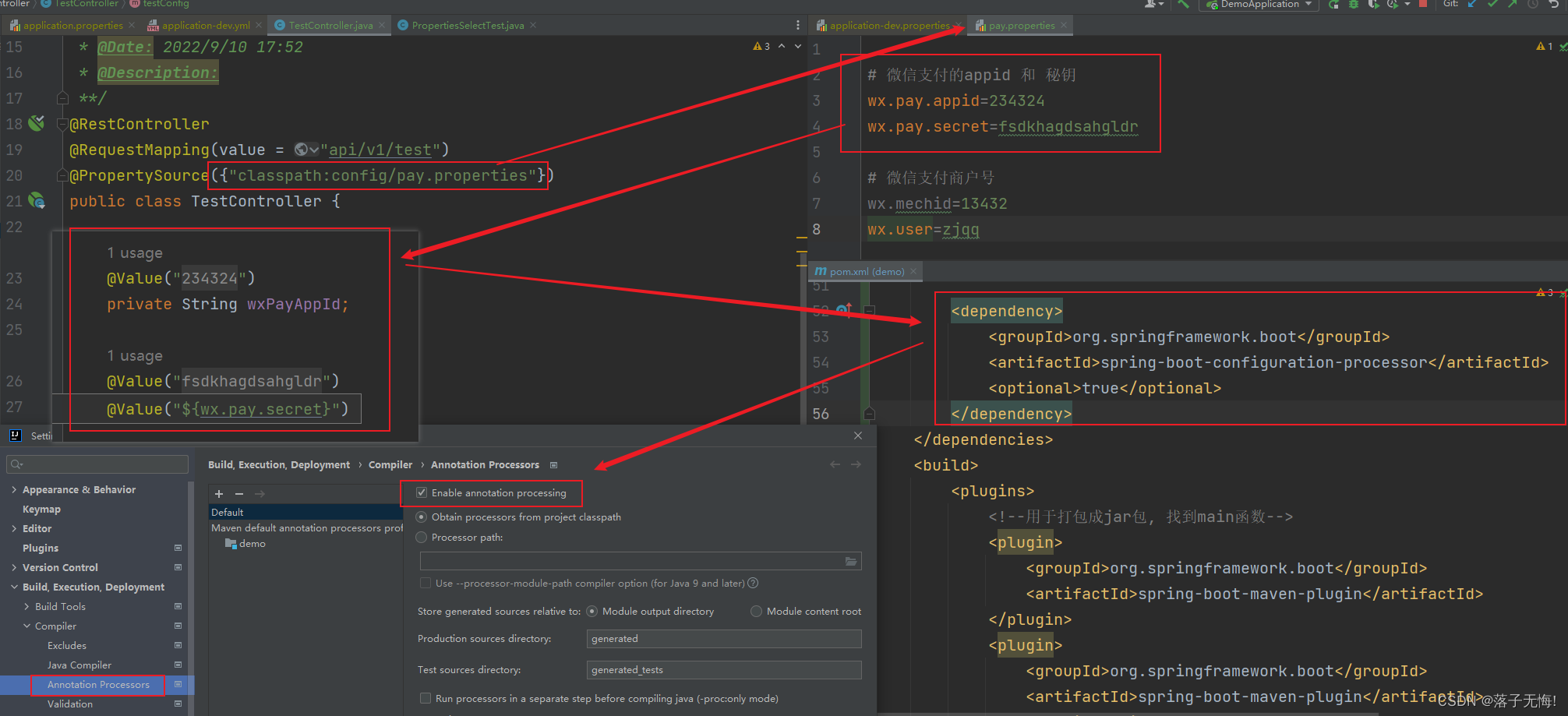Image resolution: width=1568 pixels, height=716 pixels.
Task: Open dropdown arrow next to Profiler run icon
Action: pyautogui.click(x=1407, y=4)
